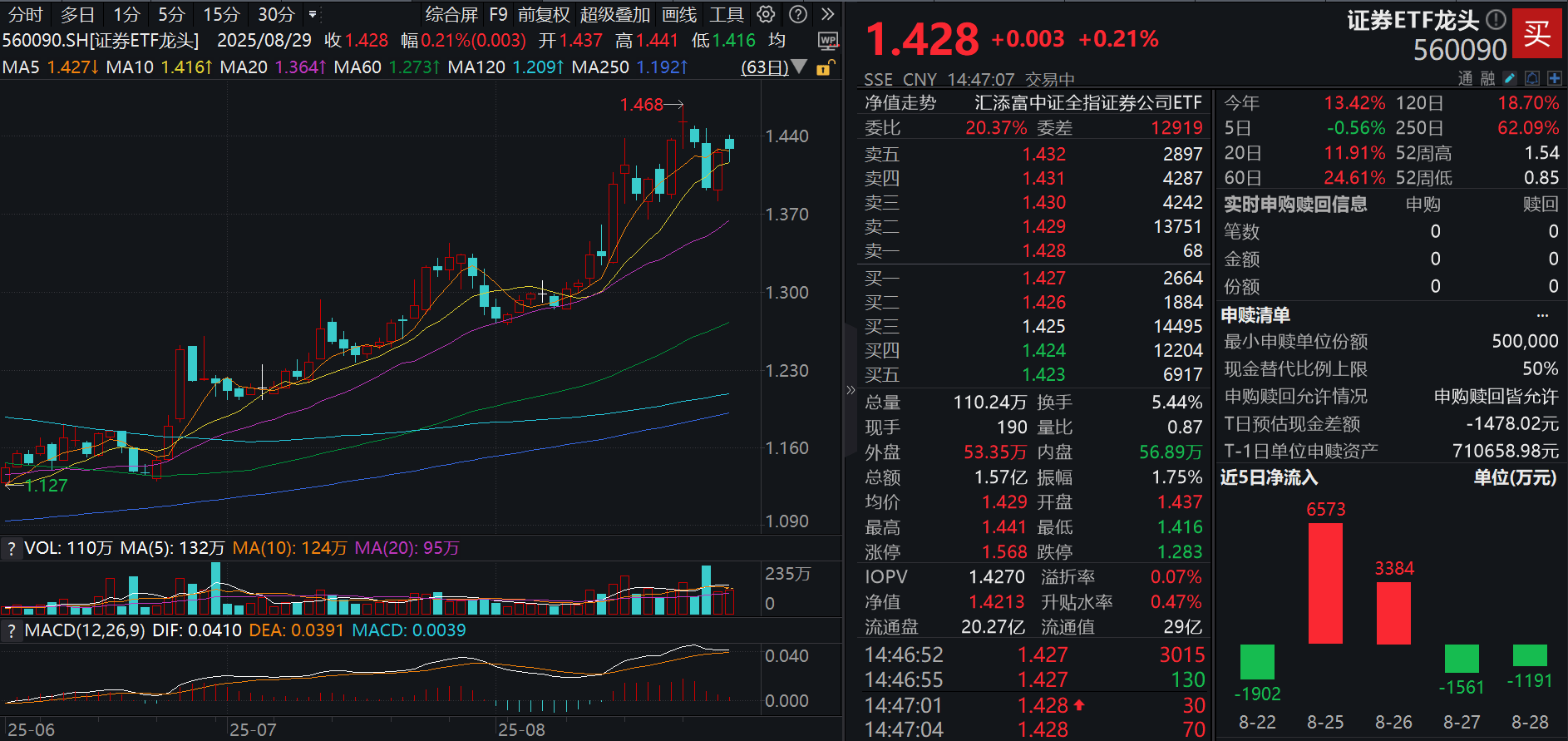Click the WP monitor icon
1568x741 pixels.
tap(828, 41)
